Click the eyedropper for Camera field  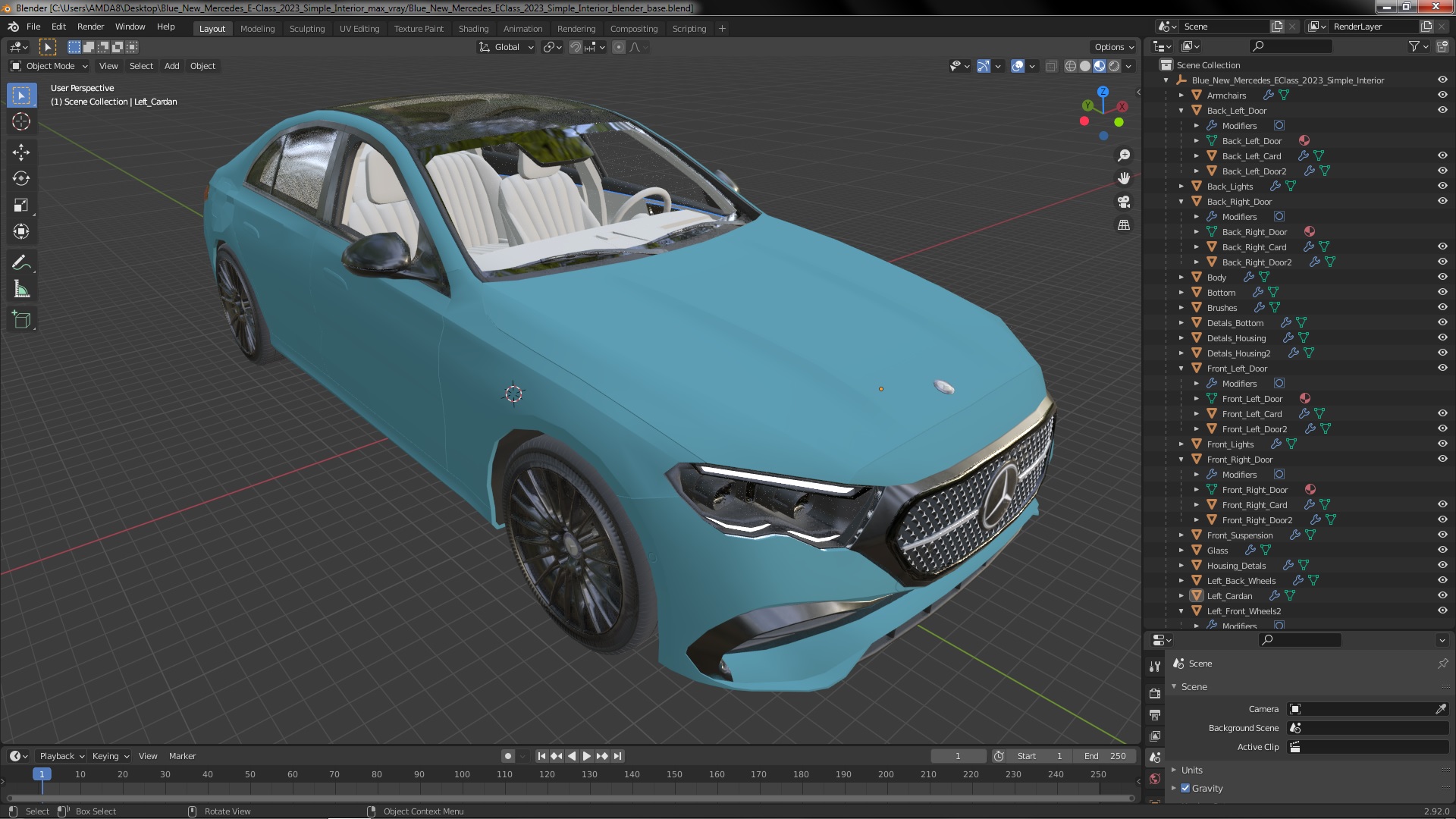coord(1441,709)
